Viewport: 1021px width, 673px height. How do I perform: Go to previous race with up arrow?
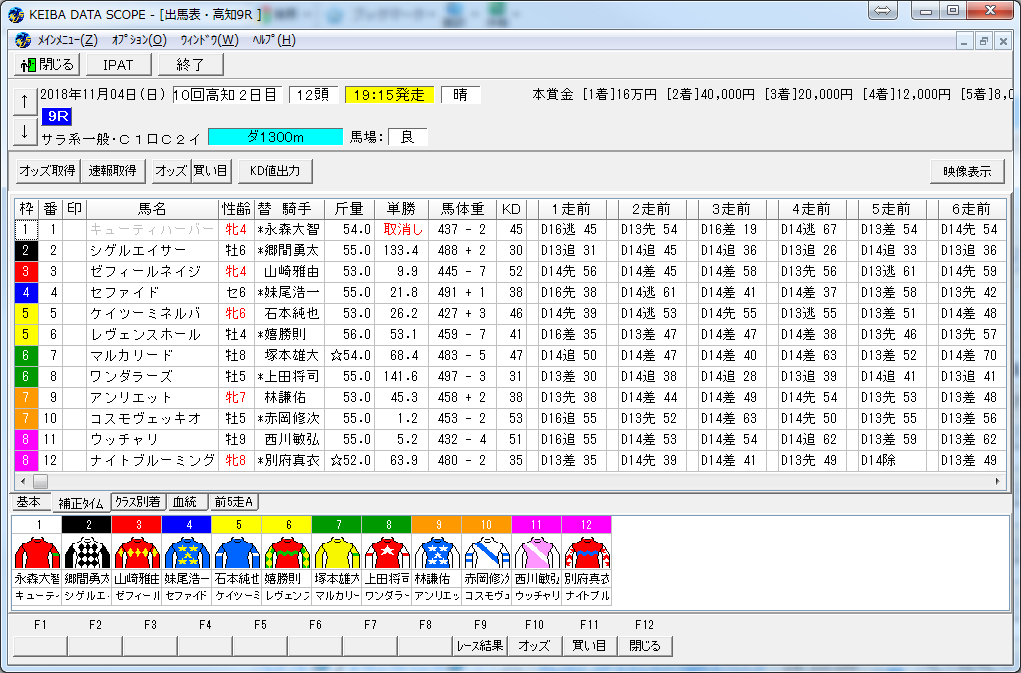[x=25, y=101]
